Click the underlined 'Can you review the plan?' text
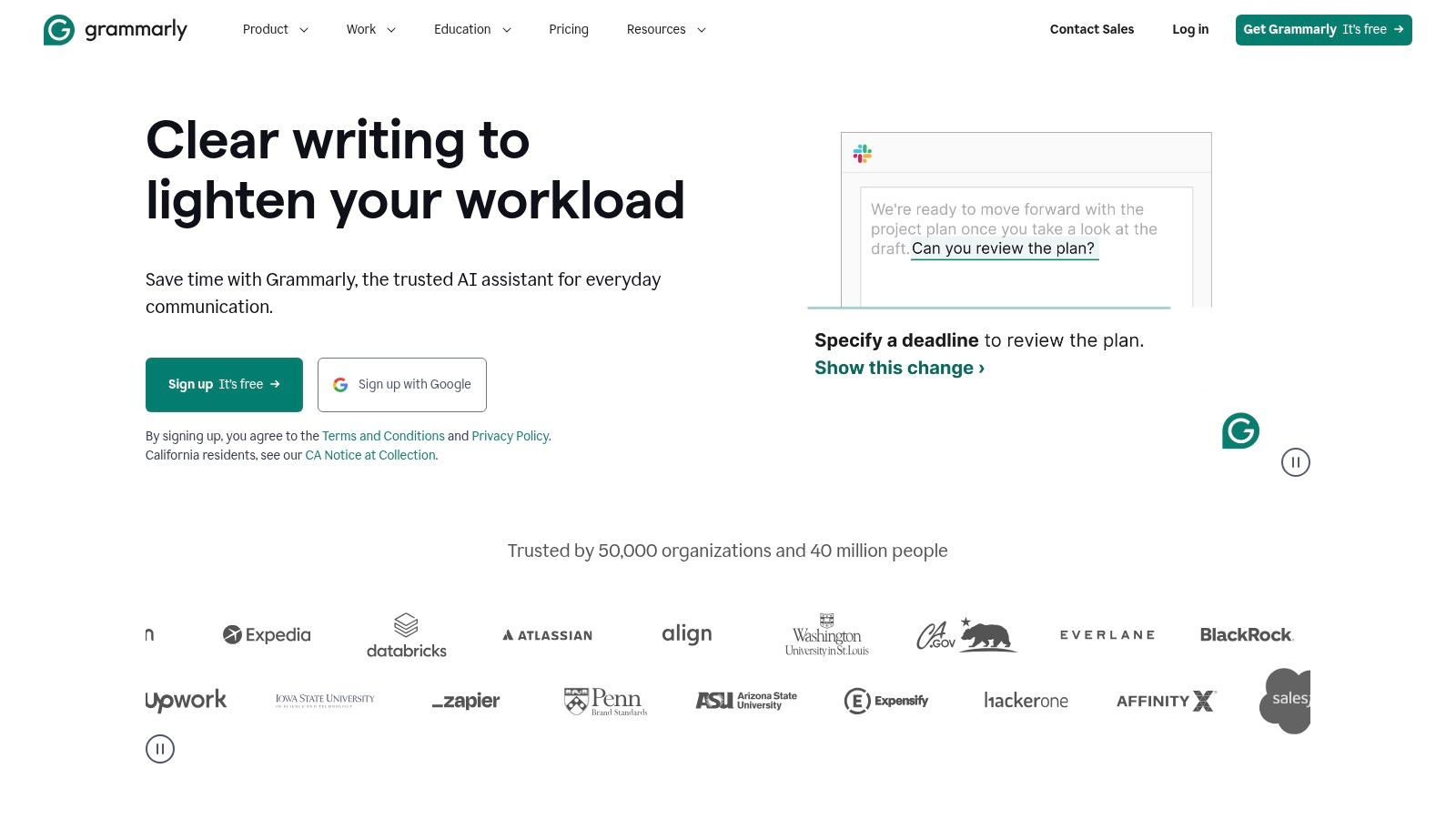Viewport: 1456px width, 819px height. pyautogui.click(x=1004, y=248)
